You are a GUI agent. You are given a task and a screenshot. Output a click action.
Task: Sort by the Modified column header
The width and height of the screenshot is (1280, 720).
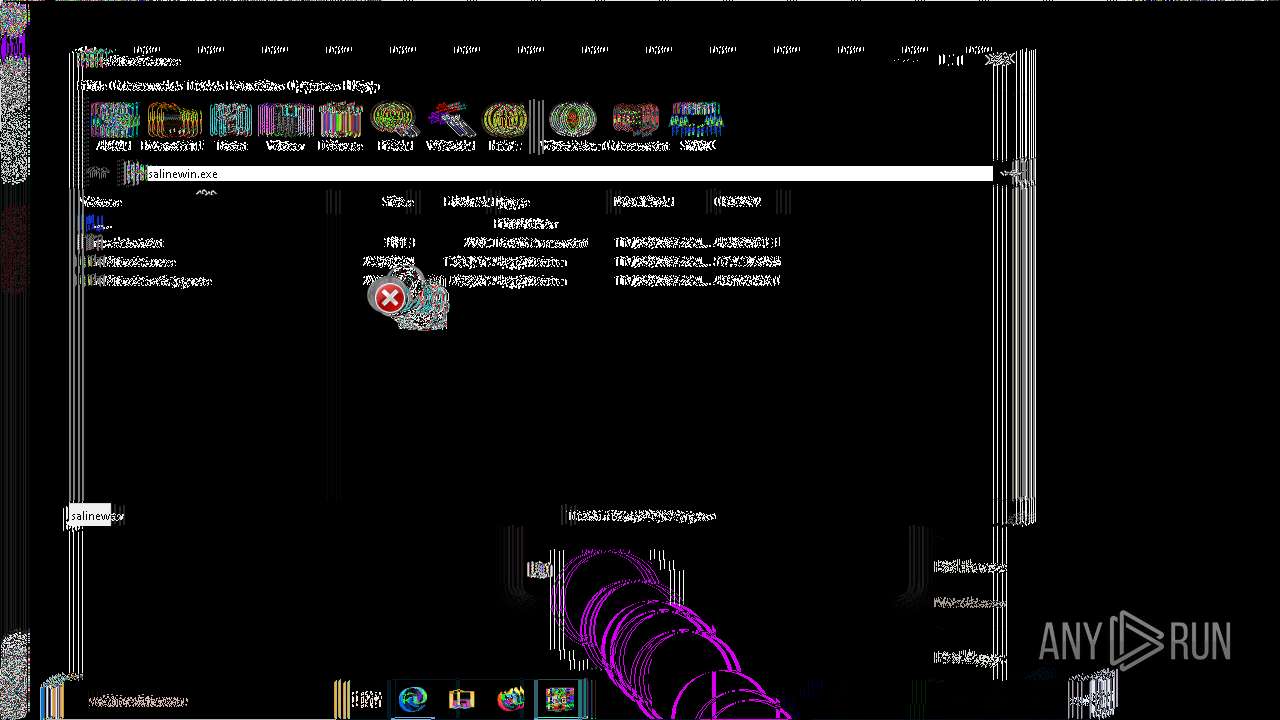click(643, 202)
